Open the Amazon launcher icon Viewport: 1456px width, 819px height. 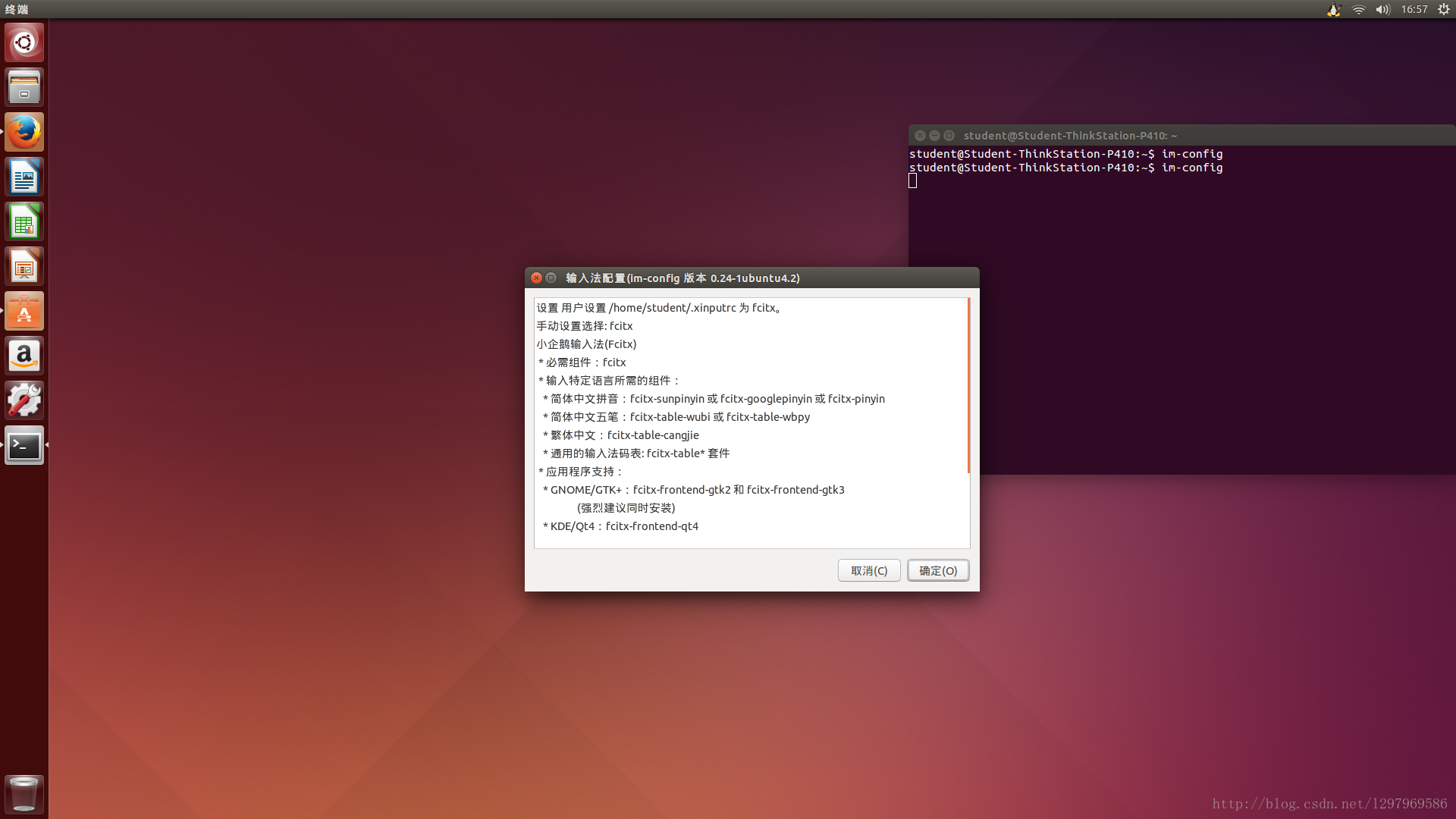pyautogui.click(x=24, y=356)
